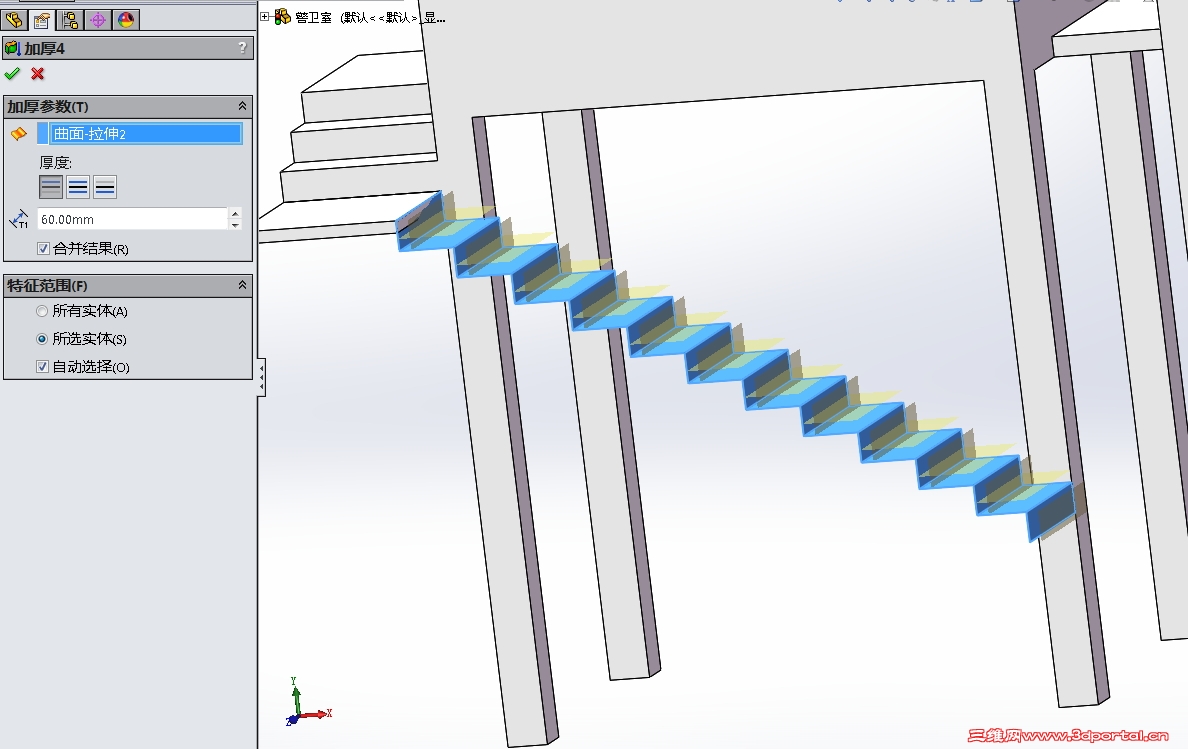The height and width of the screenshot is (749, 1188).
Task: Click the surface-to-thicken icon
Action: 19,134
